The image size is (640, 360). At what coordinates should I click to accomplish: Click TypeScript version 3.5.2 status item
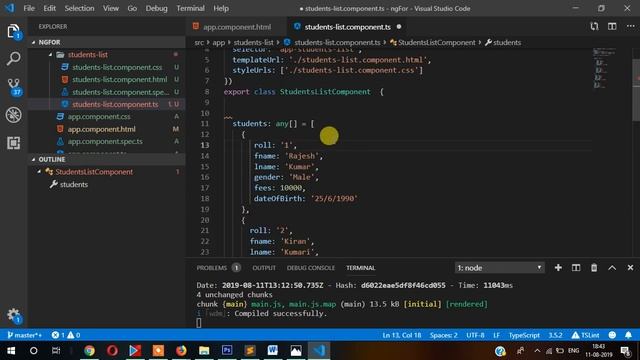coord(555,335)
